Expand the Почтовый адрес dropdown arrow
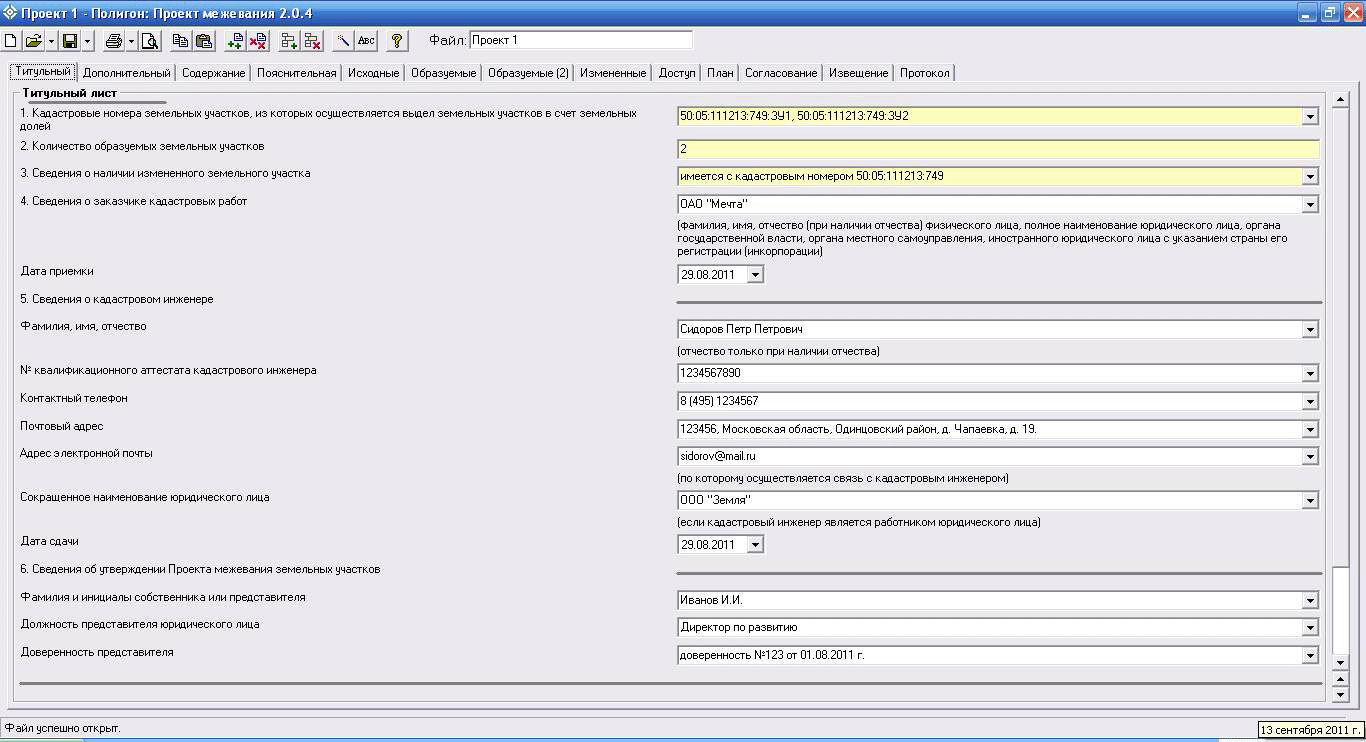 click(1310, 430)
